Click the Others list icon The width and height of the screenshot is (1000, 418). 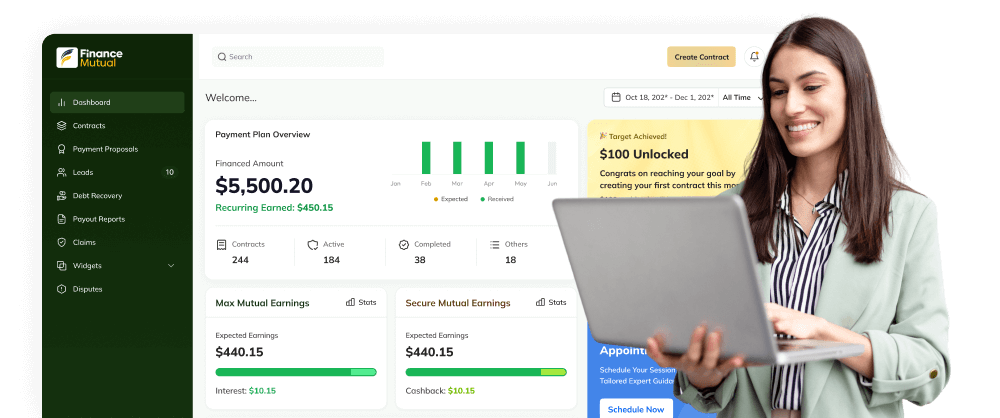click(494, 244)
